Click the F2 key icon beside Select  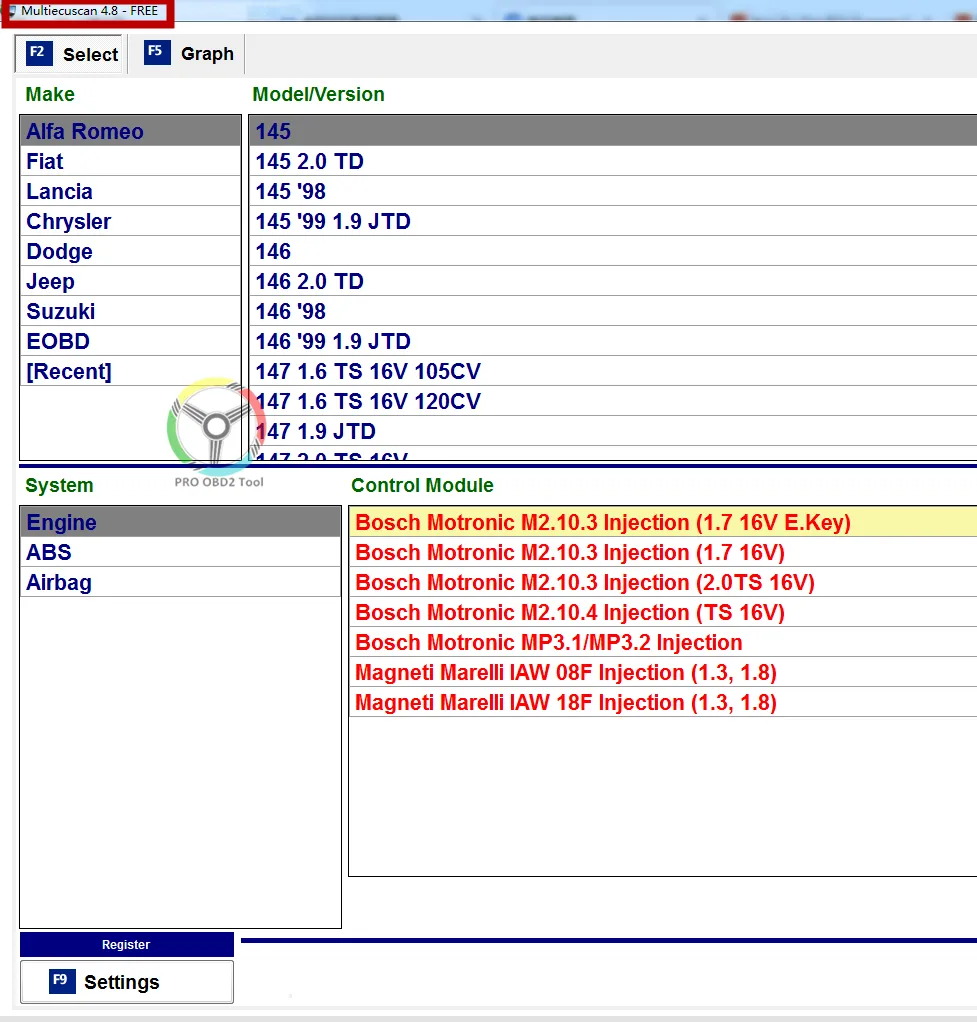(x=39, y=53)
